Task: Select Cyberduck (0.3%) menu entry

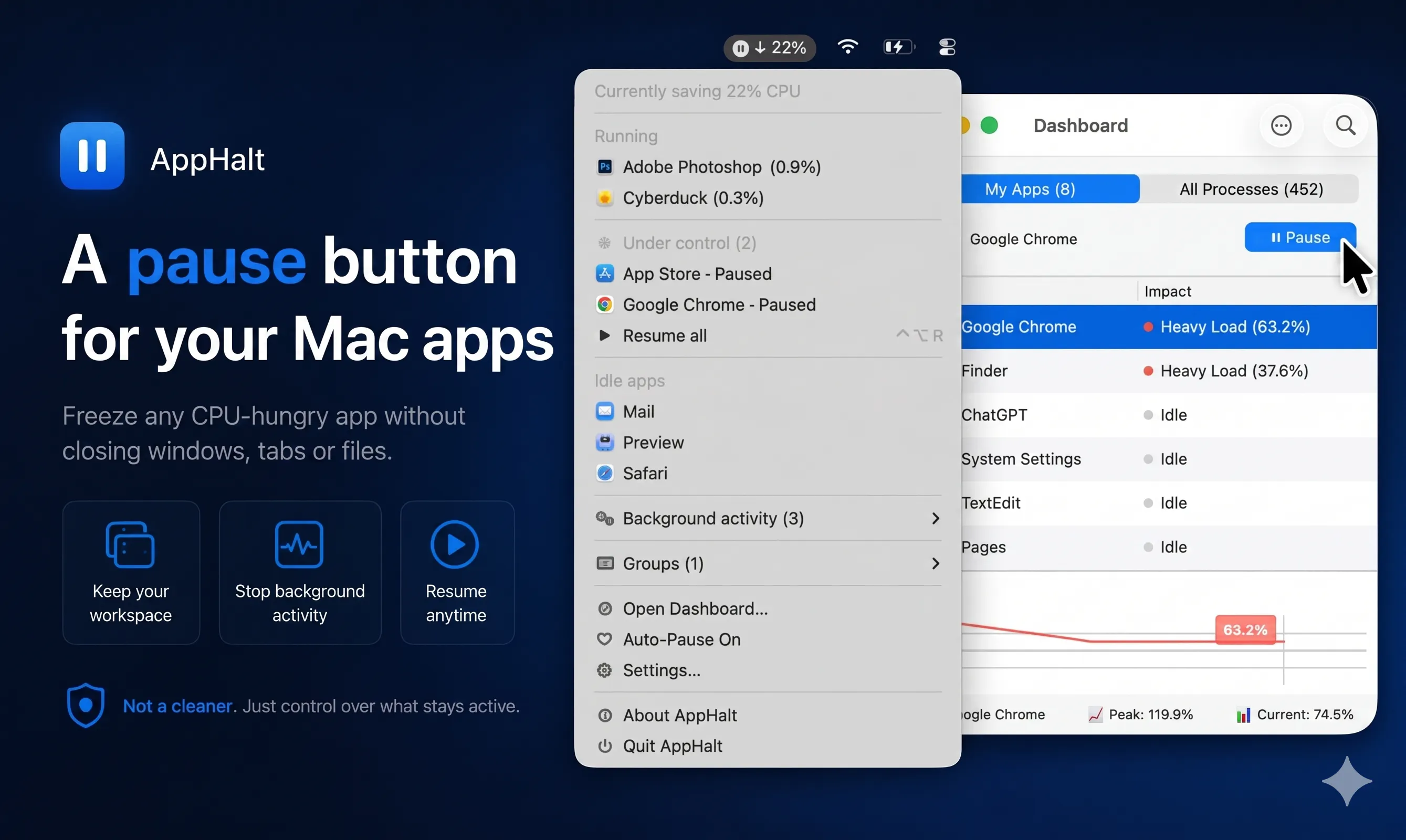Action: 768,197
